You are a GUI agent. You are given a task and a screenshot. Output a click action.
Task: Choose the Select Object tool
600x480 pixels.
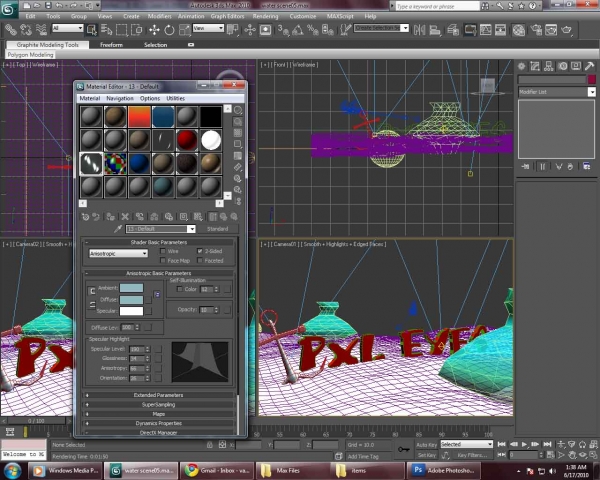point(92,30)
